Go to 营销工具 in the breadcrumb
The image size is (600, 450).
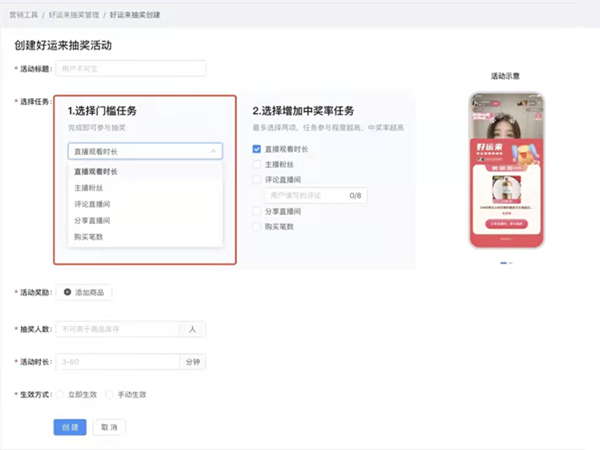pyautogui.click(x=23, y=15)
